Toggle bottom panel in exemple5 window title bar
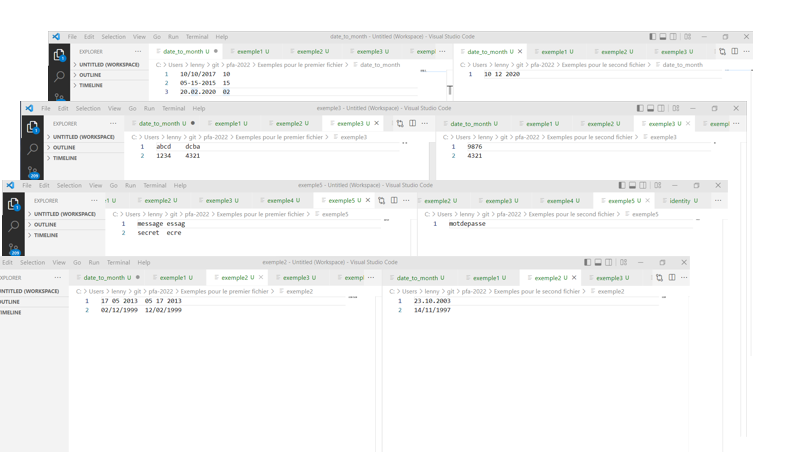The height and width of the screenshot is (452, 801). point(633,185)
